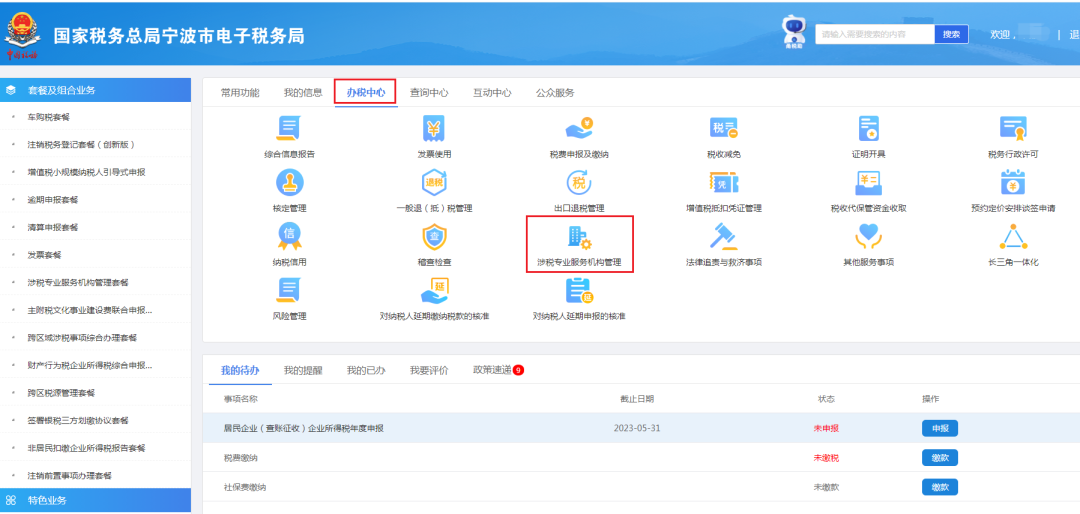
Task: Click the tax bureau emblem logo
Action: click(21, 34)
